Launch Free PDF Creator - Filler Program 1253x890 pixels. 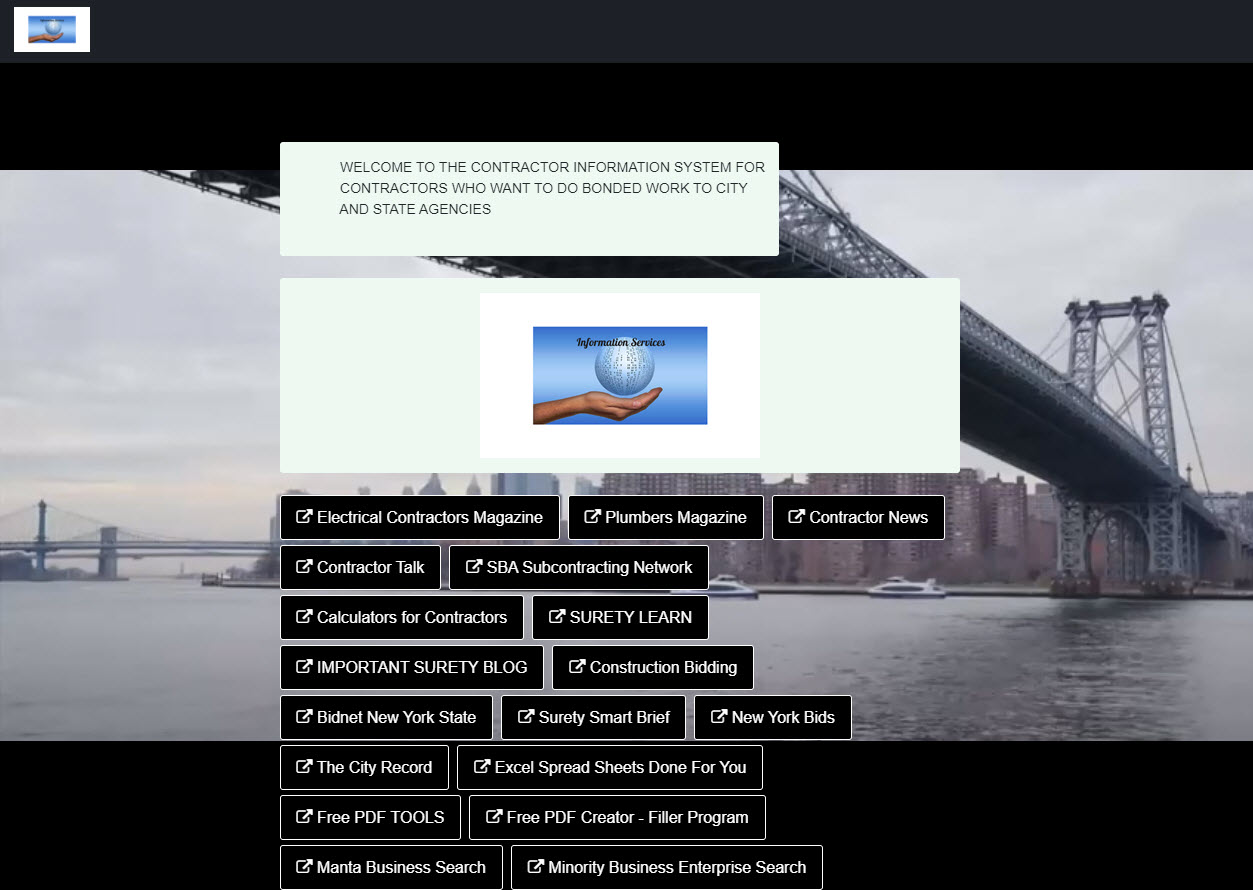tap(617, 817)
